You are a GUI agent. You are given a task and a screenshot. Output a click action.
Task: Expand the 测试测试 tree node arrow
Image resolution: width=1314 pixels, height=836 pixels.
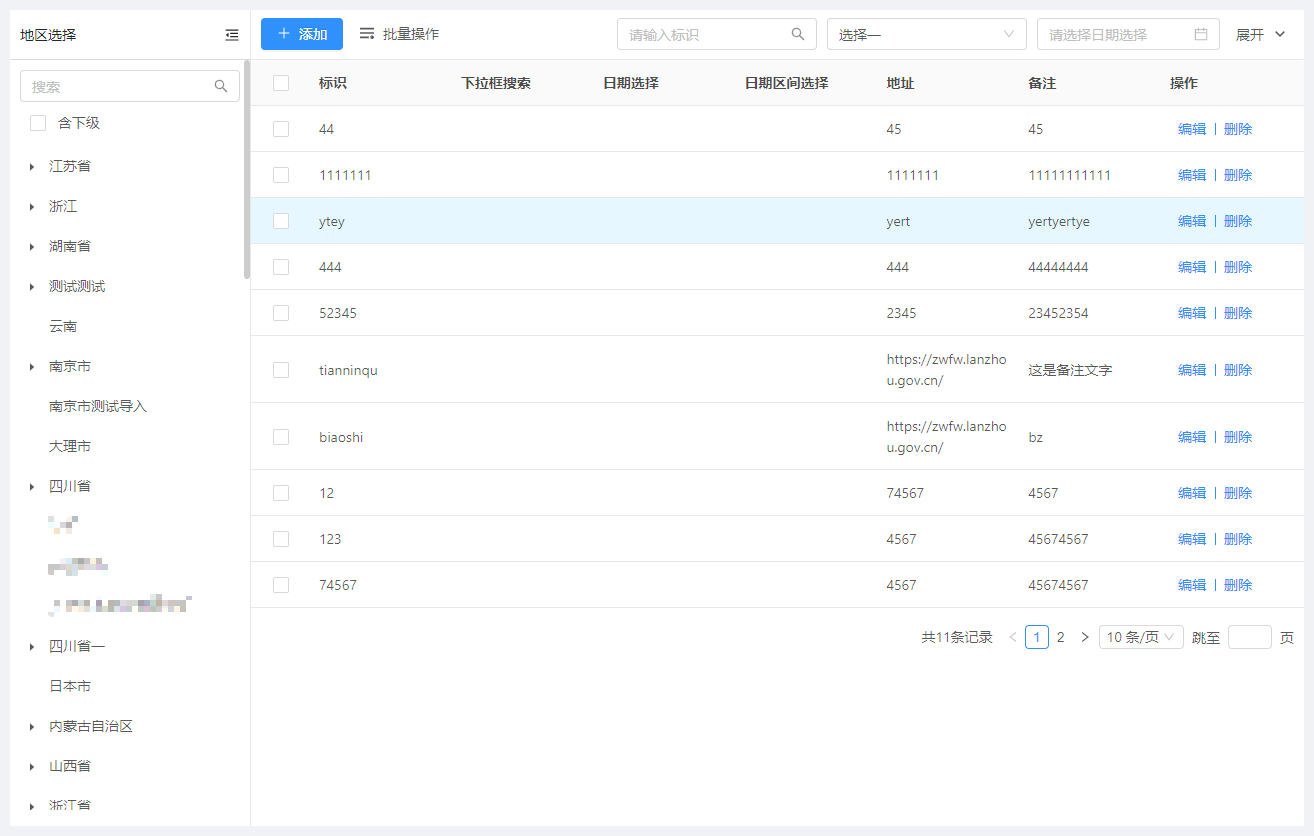click(32, 286)
